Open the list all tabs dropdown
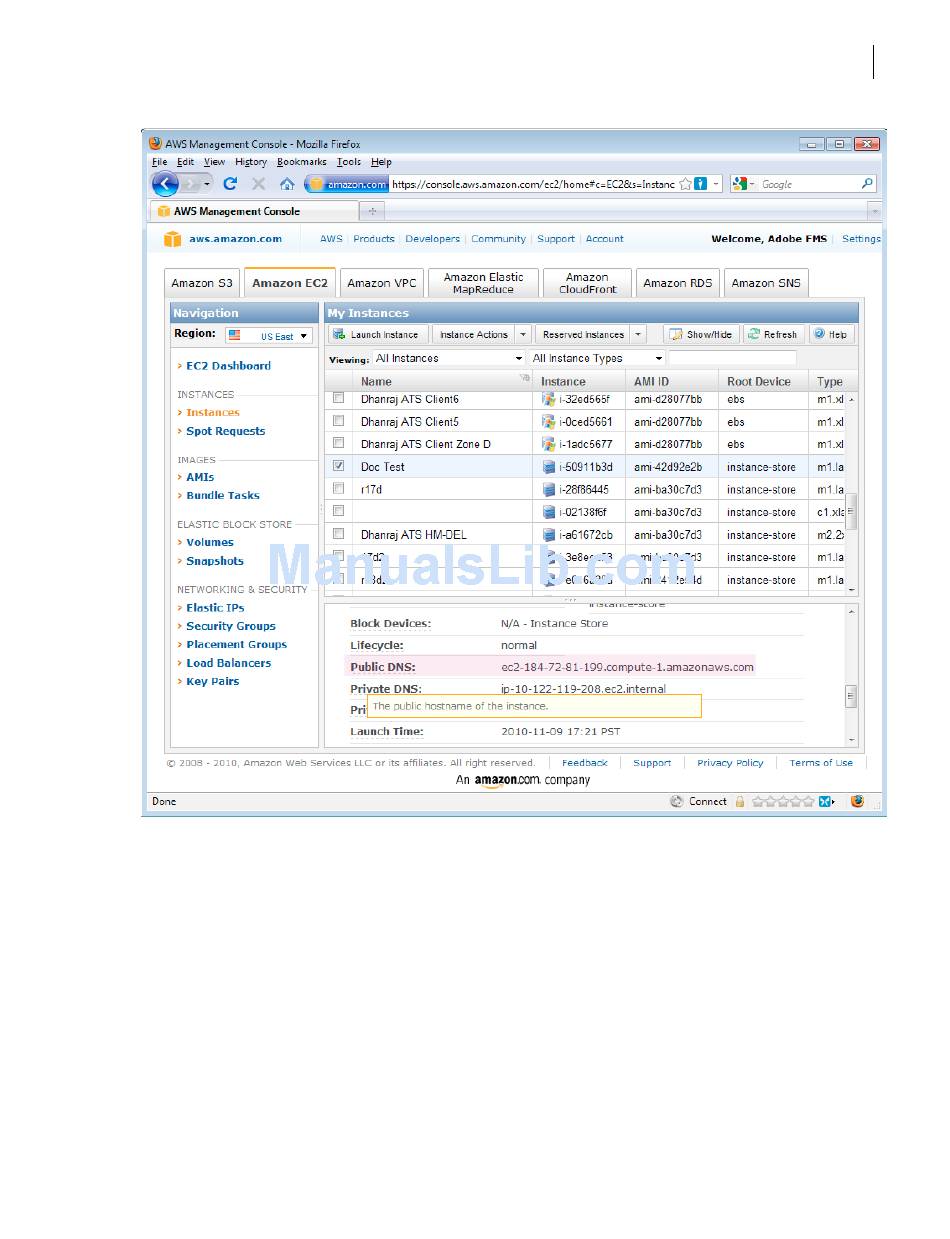The image size is (950, 1239). [874, 212]
